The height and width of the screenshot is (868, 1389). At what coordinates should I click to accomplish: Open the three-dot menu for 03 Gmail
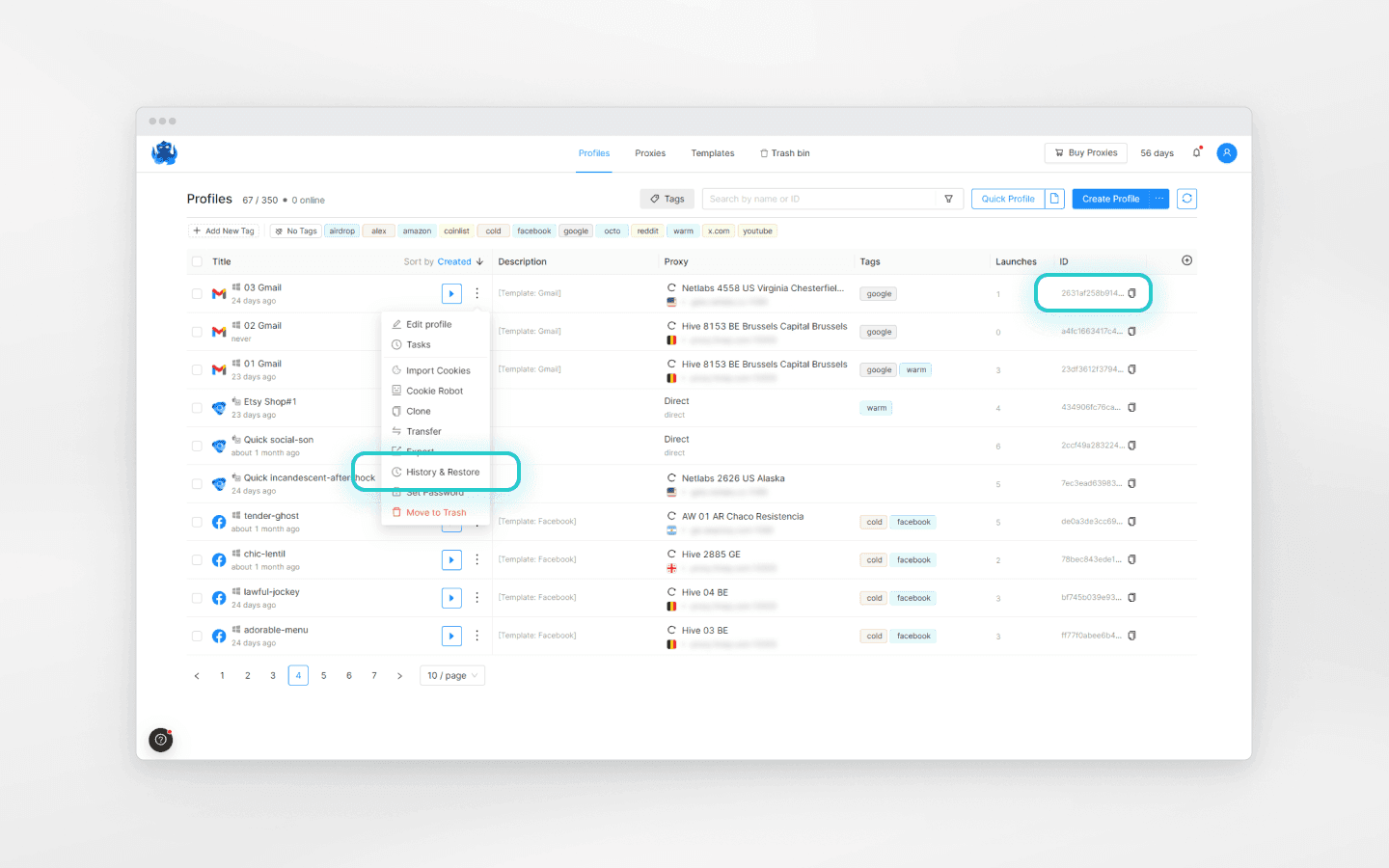pos(477,293)
